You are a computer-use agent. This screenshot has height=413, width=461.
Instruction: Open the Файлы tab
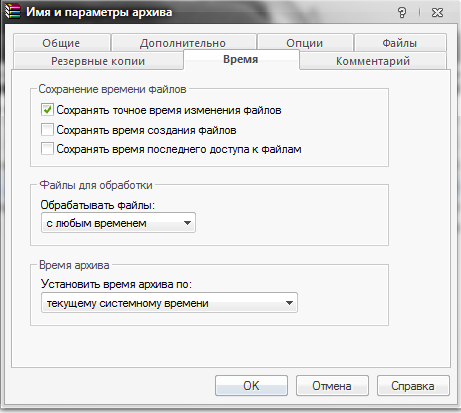click(x=400, y=43)
